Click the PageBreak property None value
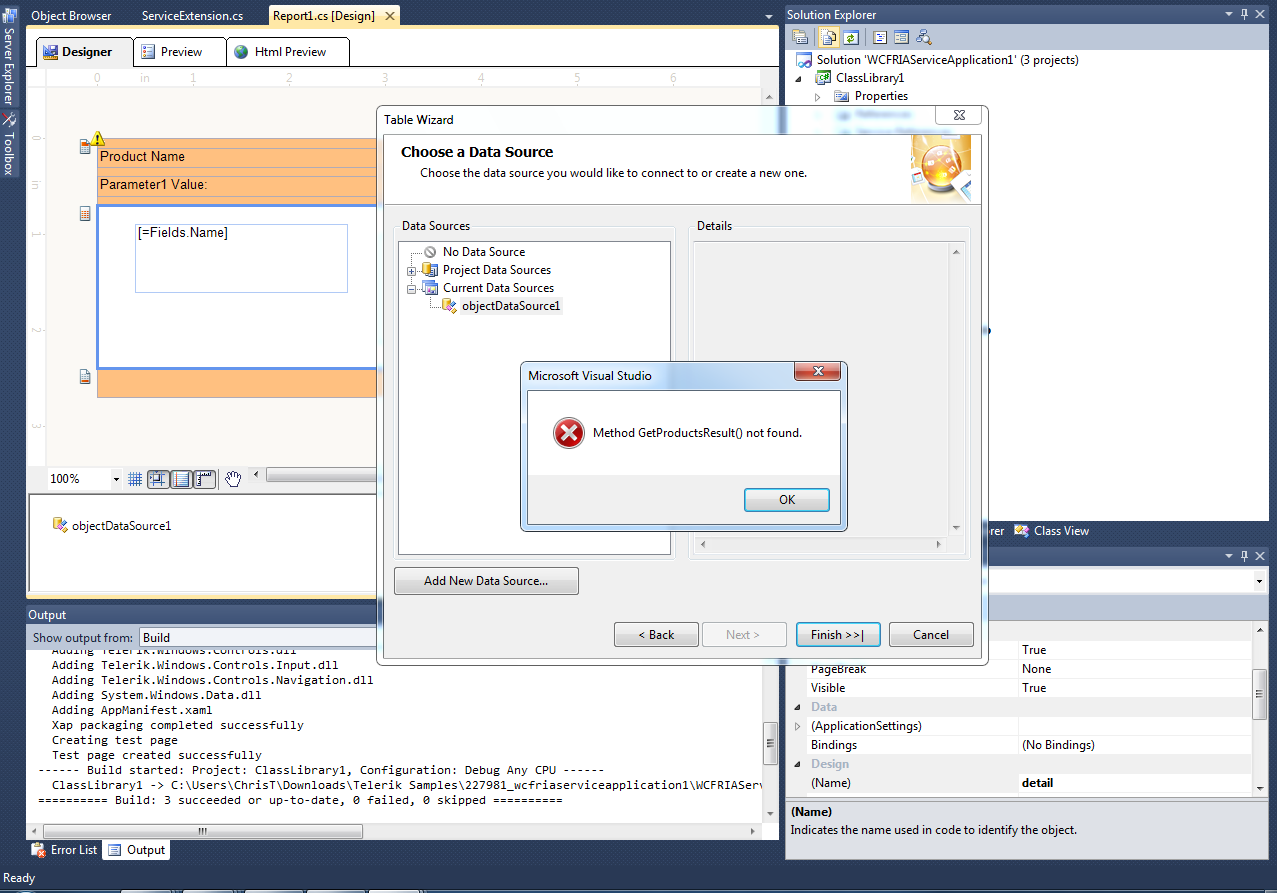 coord(1135,669)
